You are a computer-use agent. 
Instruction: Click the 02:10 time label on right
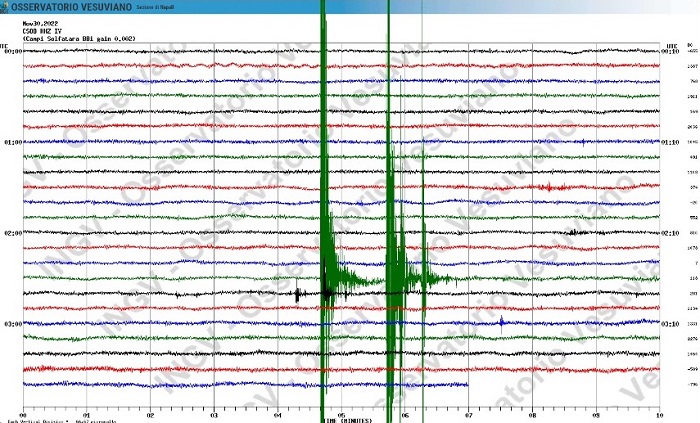[671, 234]
